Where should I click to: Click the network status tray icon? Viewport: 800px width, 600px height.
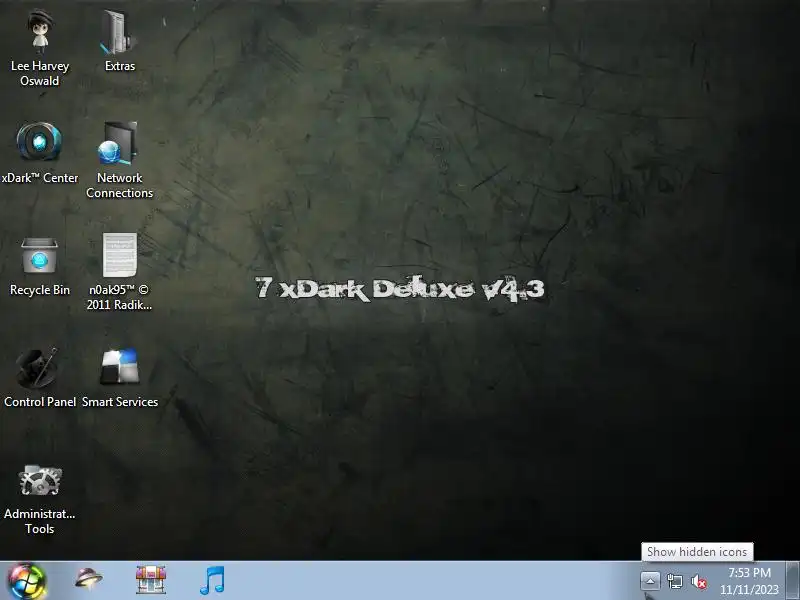(x=674, y=581)
